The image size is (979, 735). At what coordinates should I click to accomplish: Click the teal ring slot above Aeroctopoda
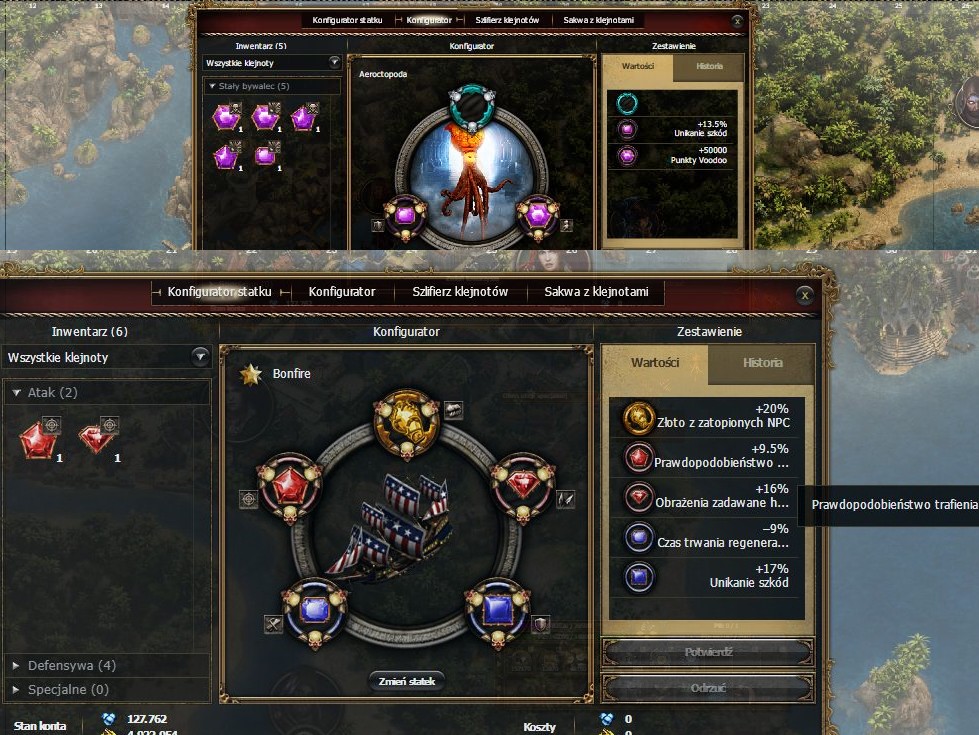click(472, 107)
